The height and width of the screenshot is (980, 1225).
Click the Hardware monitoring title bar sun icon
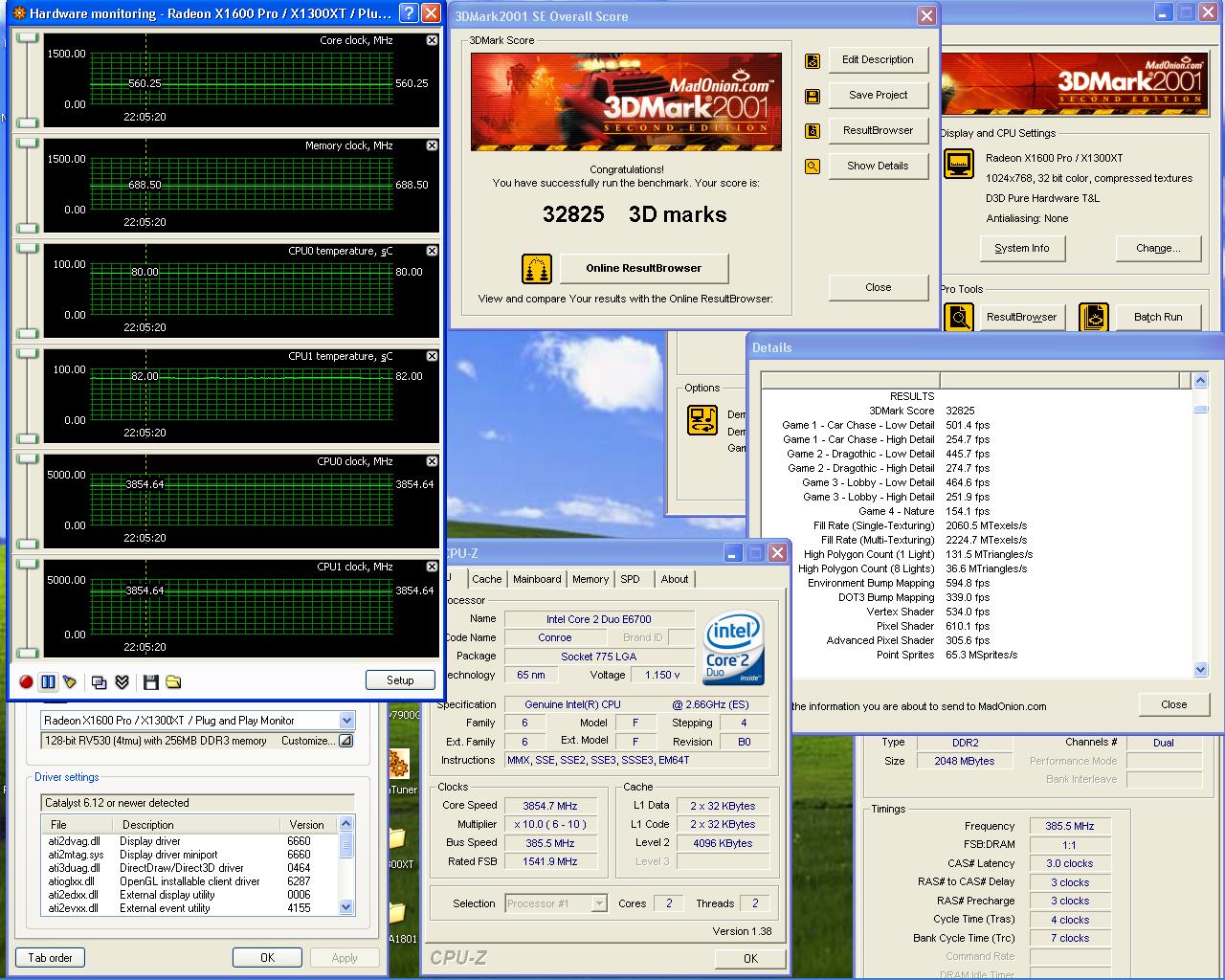pos(19,13)
